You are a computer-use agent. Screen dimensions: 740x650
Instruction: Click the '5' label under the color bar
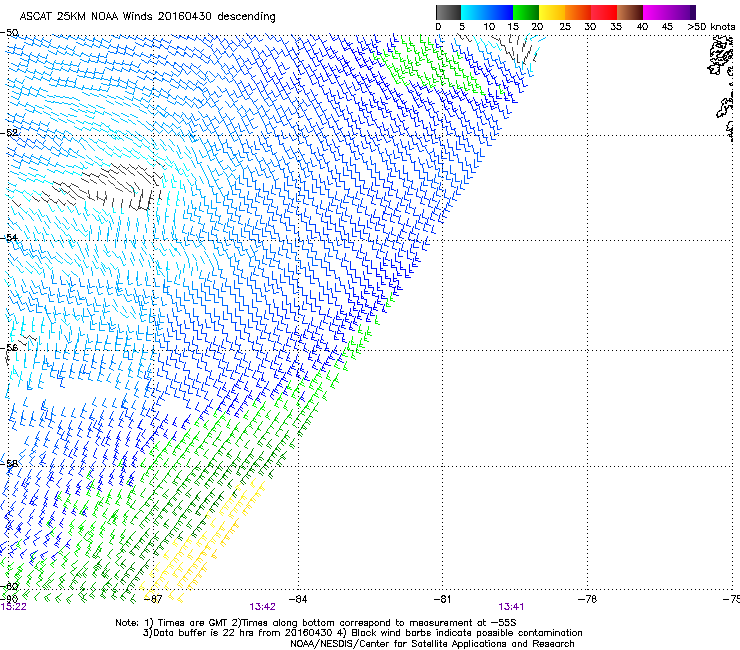click(x=462, y=27)
